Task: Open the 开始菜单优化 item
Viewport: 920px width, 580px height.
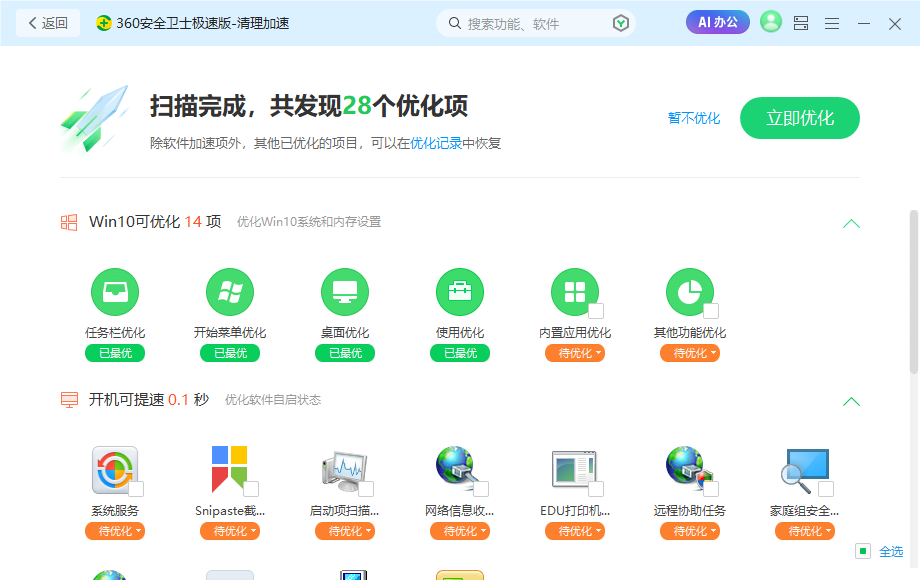Action: click(230, 290)
